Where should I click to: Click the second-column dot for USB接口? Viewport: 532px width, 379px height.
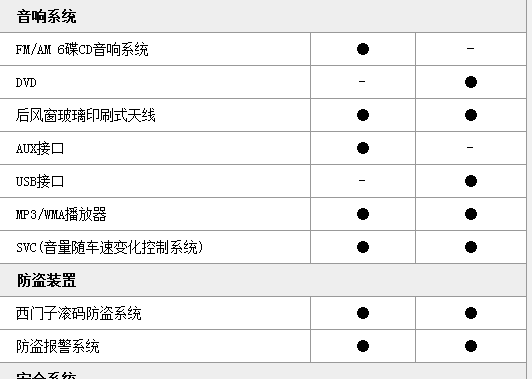pos(471,181)
